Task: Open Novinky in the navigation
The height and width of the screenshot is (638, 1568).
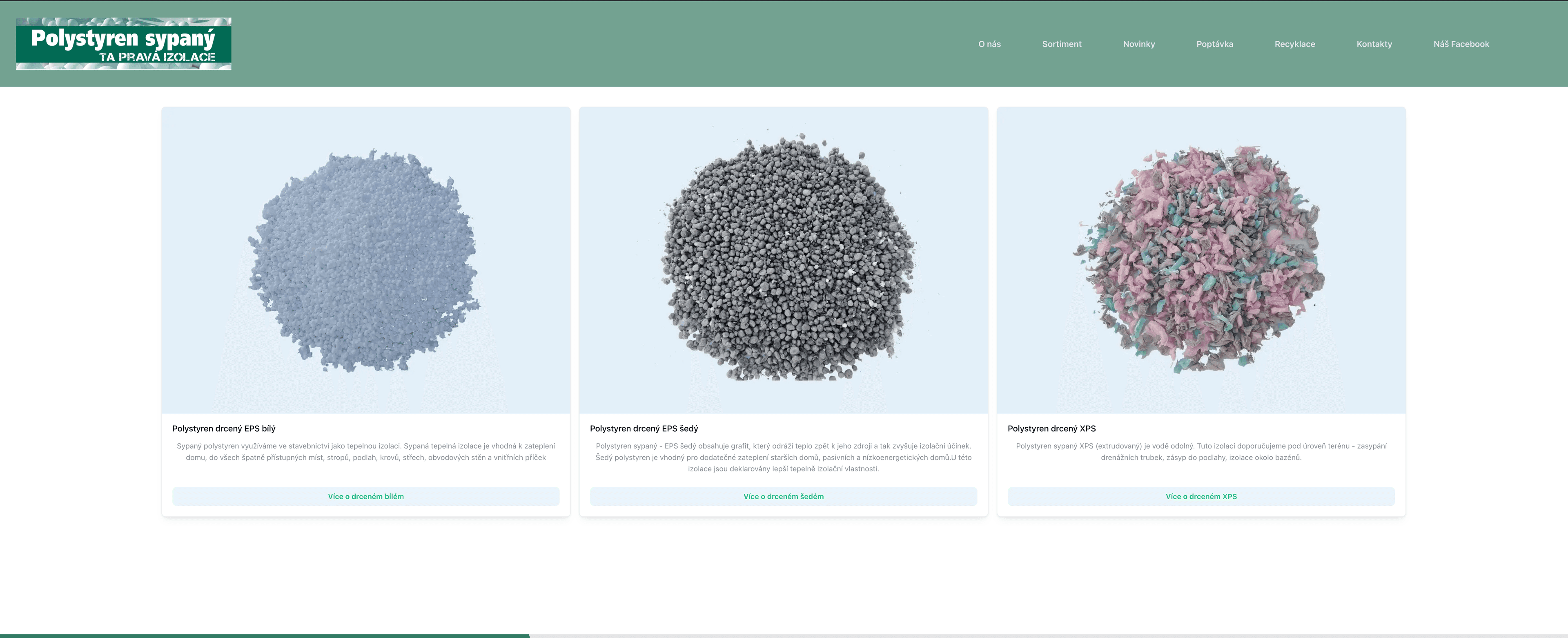Action: click(x=1138, y=44)
